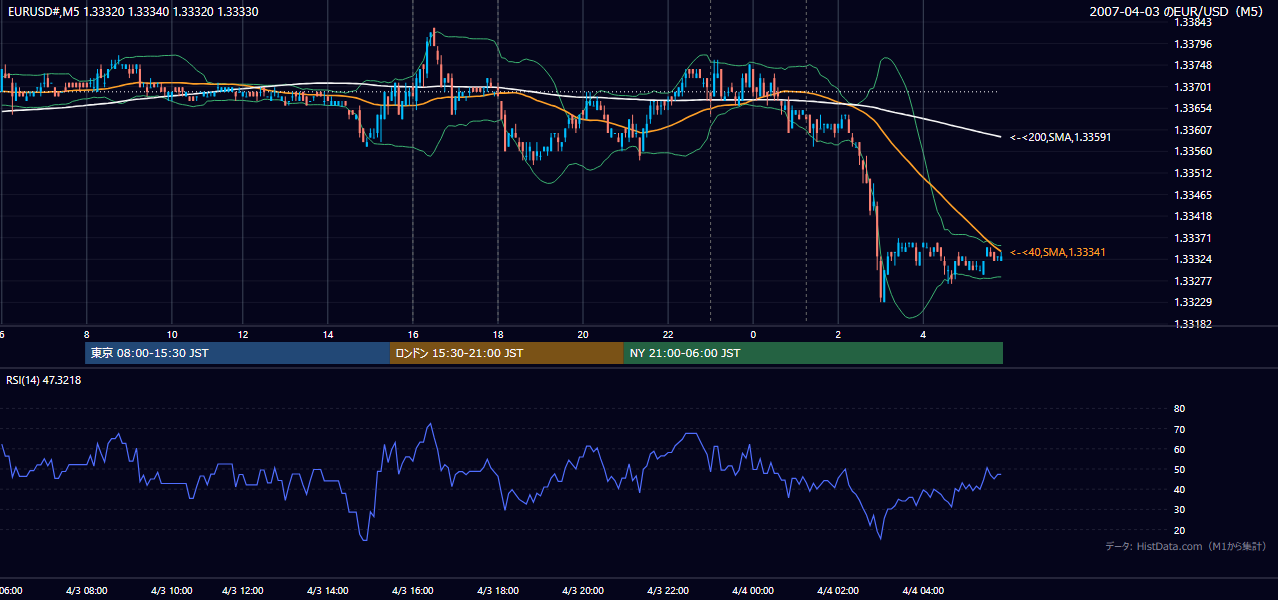Click the 4/4 04:00 time label
Viewport: 1278px width, 600px height.
pyautogui.click(x=923, y=591)
